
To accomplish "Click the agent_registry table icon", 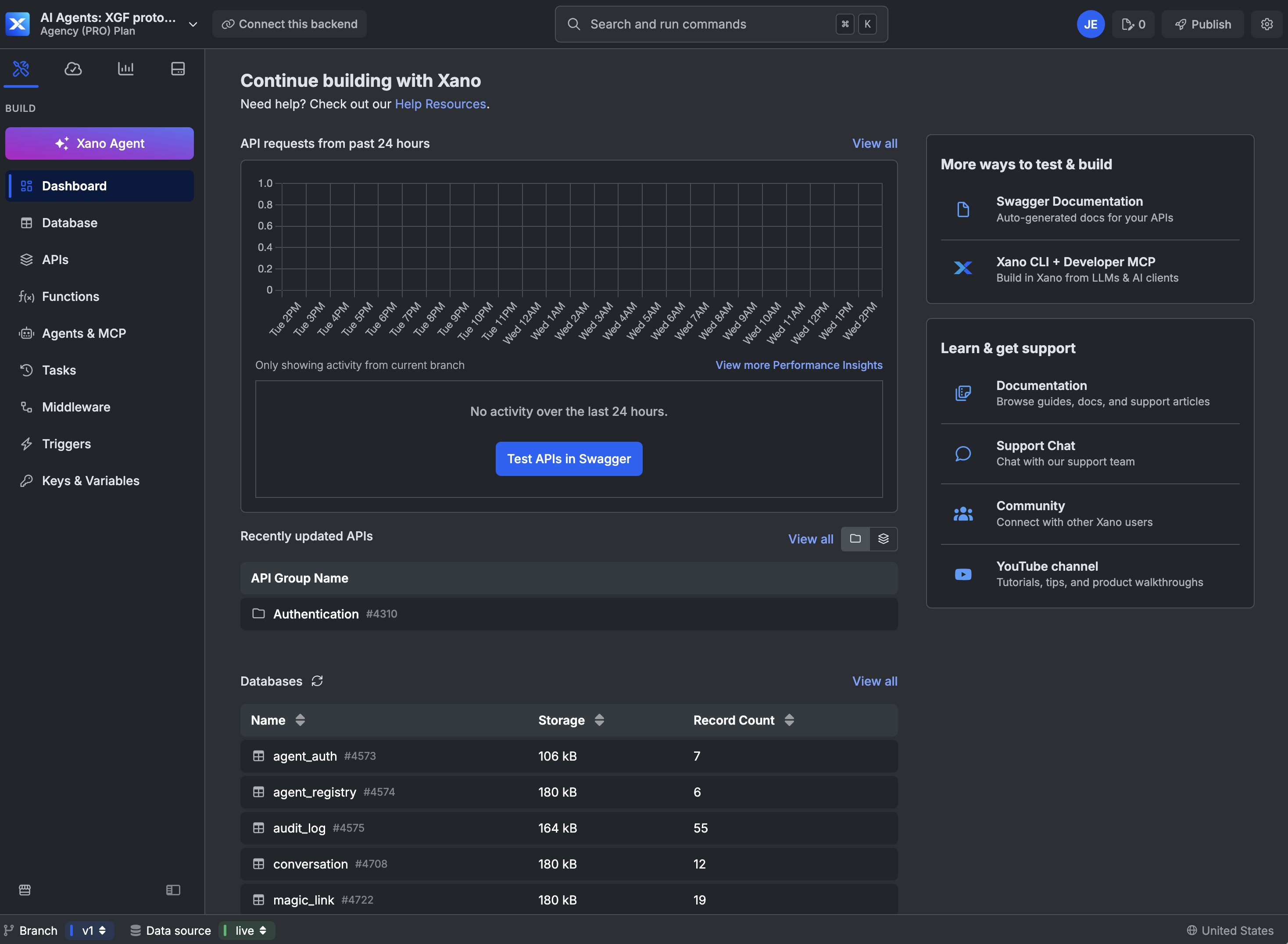I will coord(258,792).
